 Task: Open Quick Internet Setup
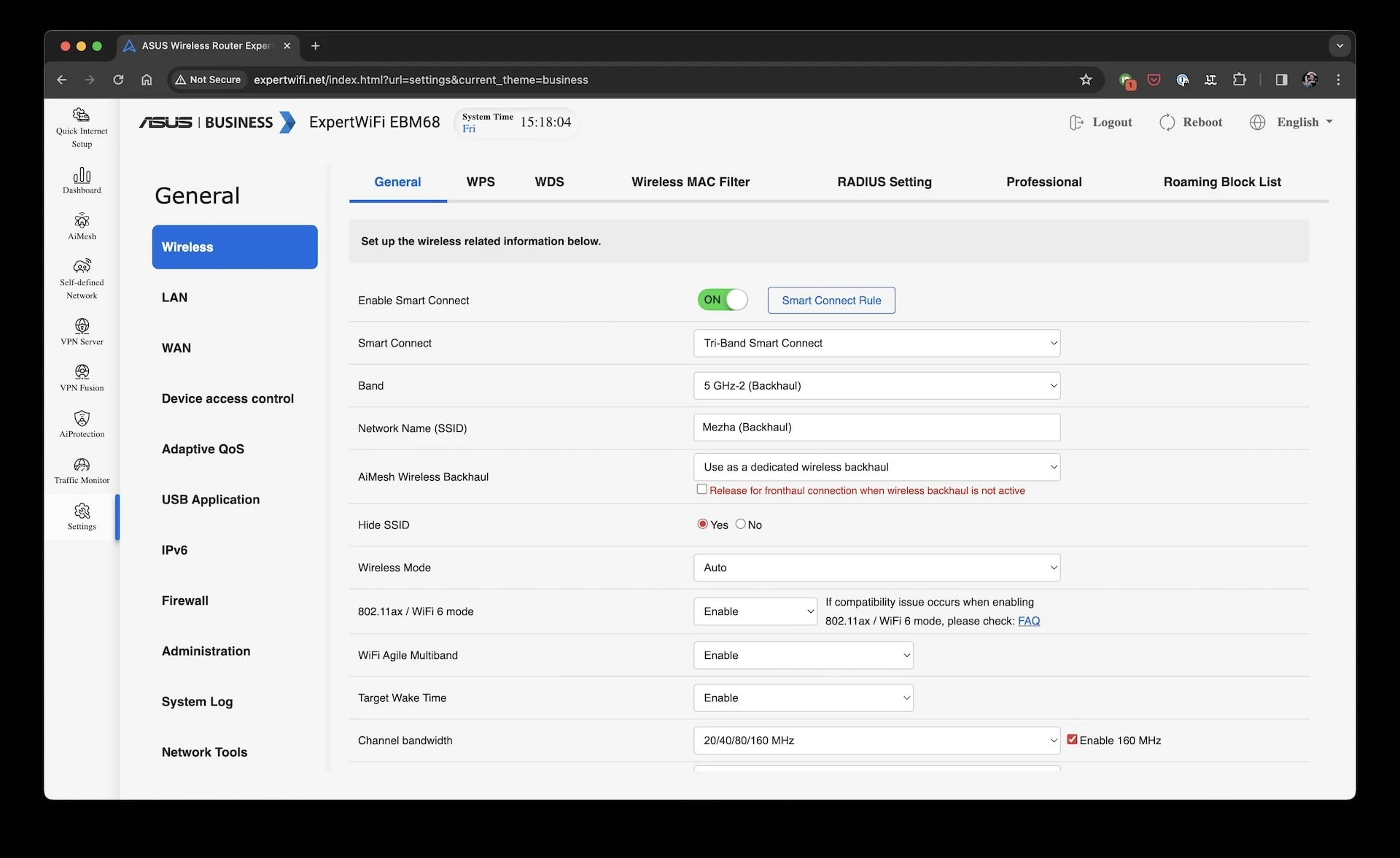[x=82, y=128]
